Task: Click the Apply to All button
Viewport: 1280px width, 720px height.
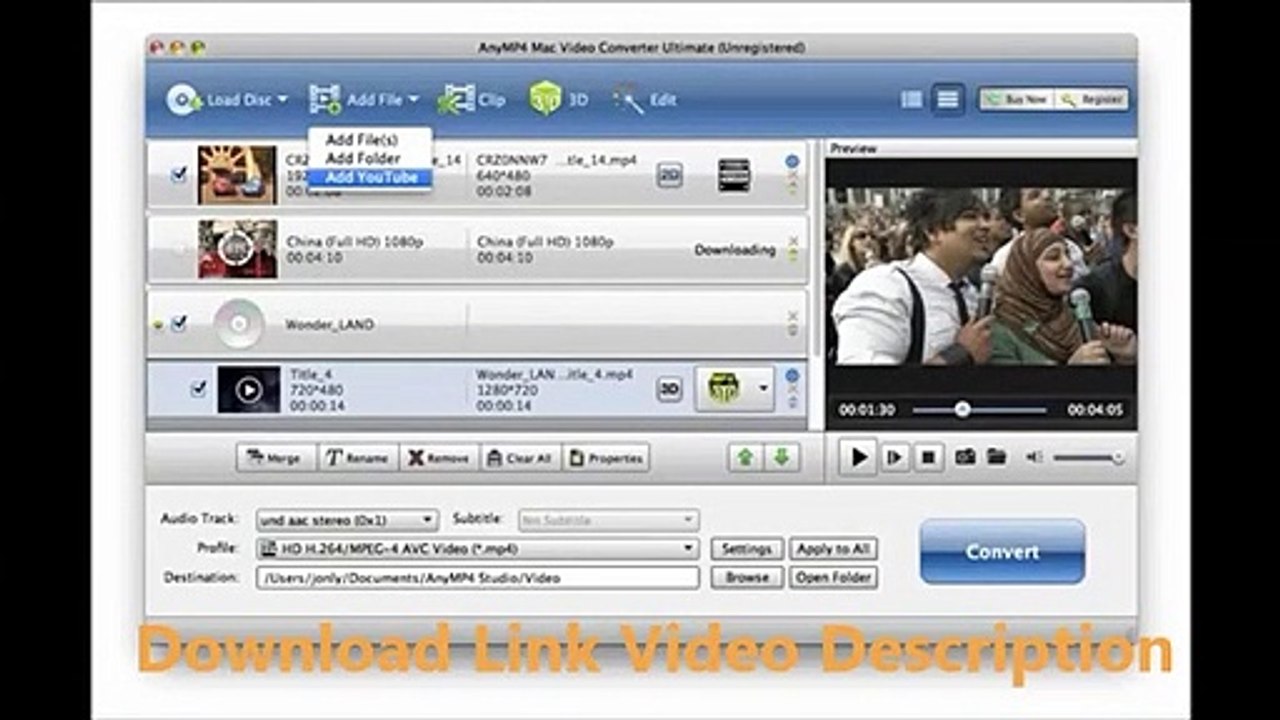Action: (834, 549)
